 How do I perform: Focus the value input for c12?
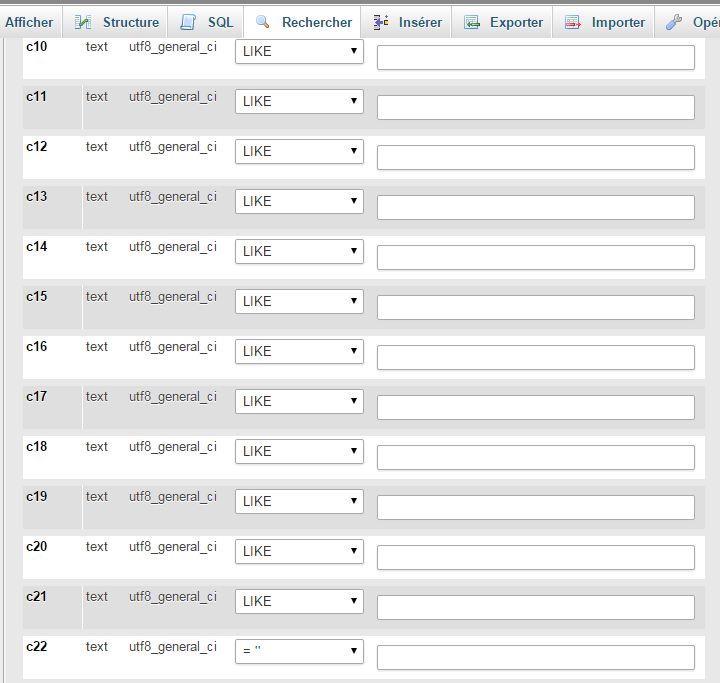point(536,158)
